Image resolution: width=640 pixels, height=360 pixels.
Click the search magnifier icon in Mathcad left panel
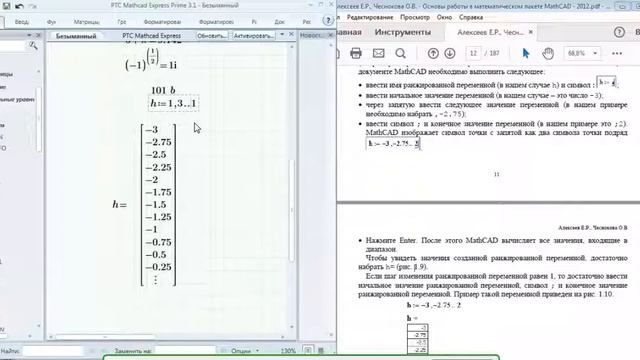33,46
